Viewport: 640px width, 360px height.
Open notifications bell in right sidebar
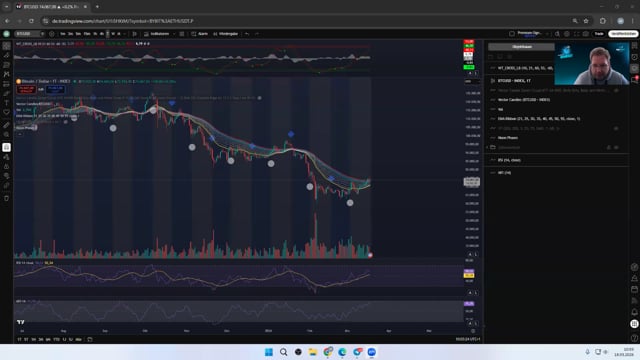pos(634,312)
